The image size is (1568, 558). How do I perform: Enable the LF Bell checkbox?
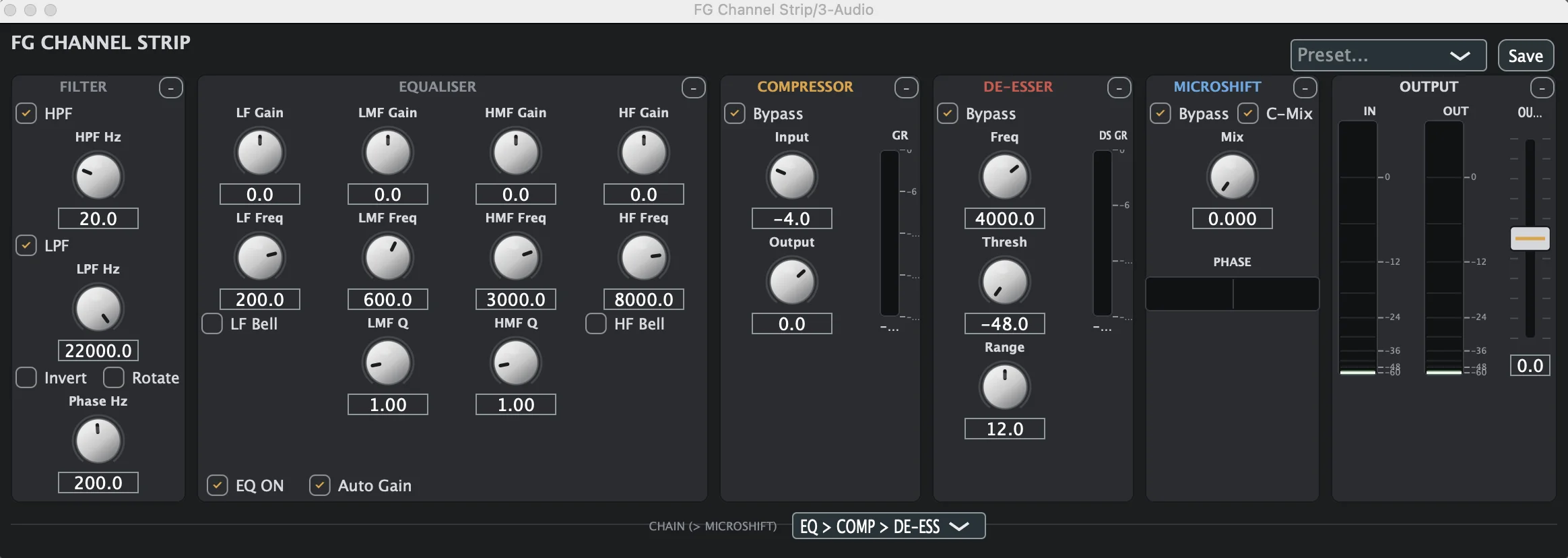212,323
